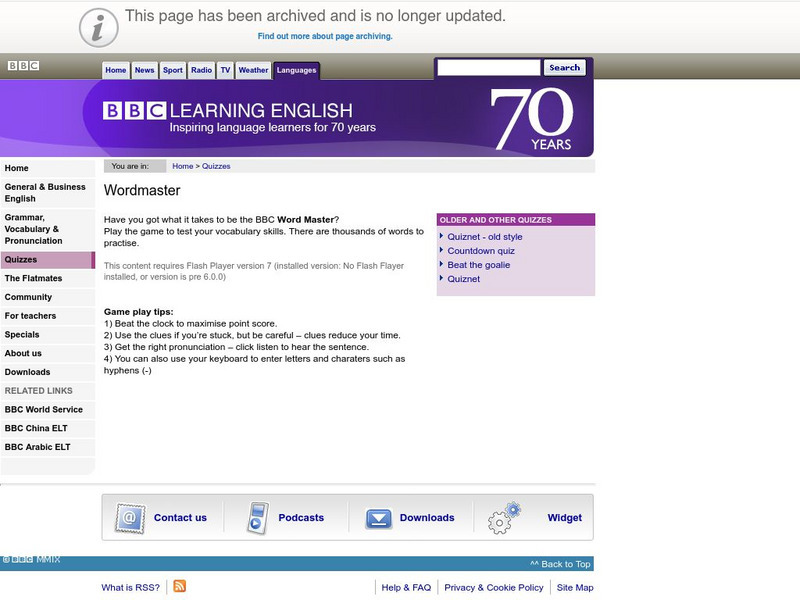Image resolution: width=800 pixels, height=600 pixels.
Task: Open the News tab
Action: pos(144,70)
